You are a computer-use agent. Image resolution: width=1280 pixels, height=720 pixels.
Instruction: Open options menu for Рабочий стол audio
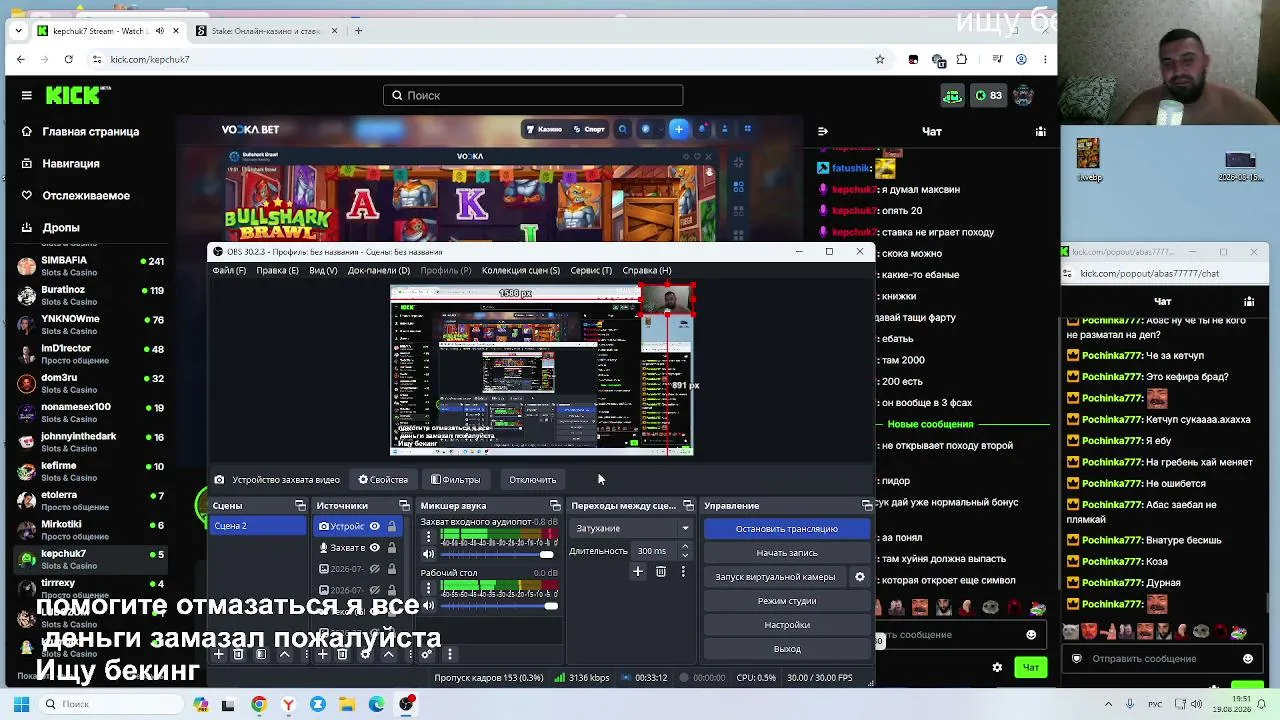point(429,588)
